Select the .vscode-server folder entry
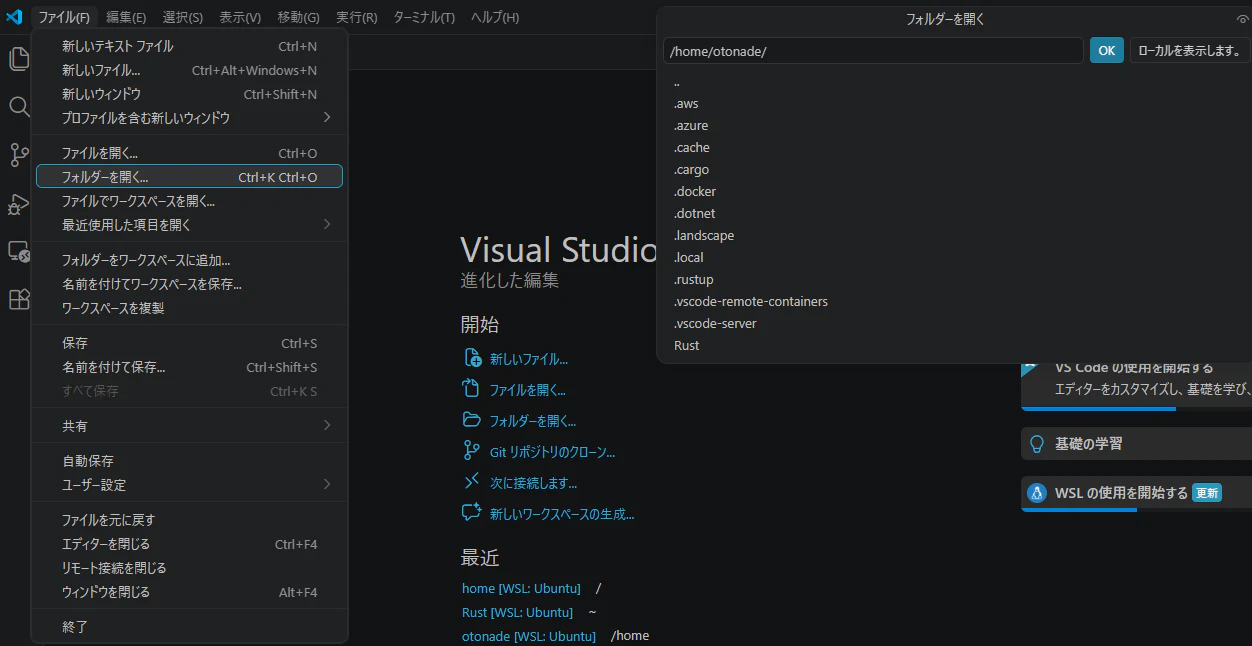1252x646 pixels. tap(954, 324)
